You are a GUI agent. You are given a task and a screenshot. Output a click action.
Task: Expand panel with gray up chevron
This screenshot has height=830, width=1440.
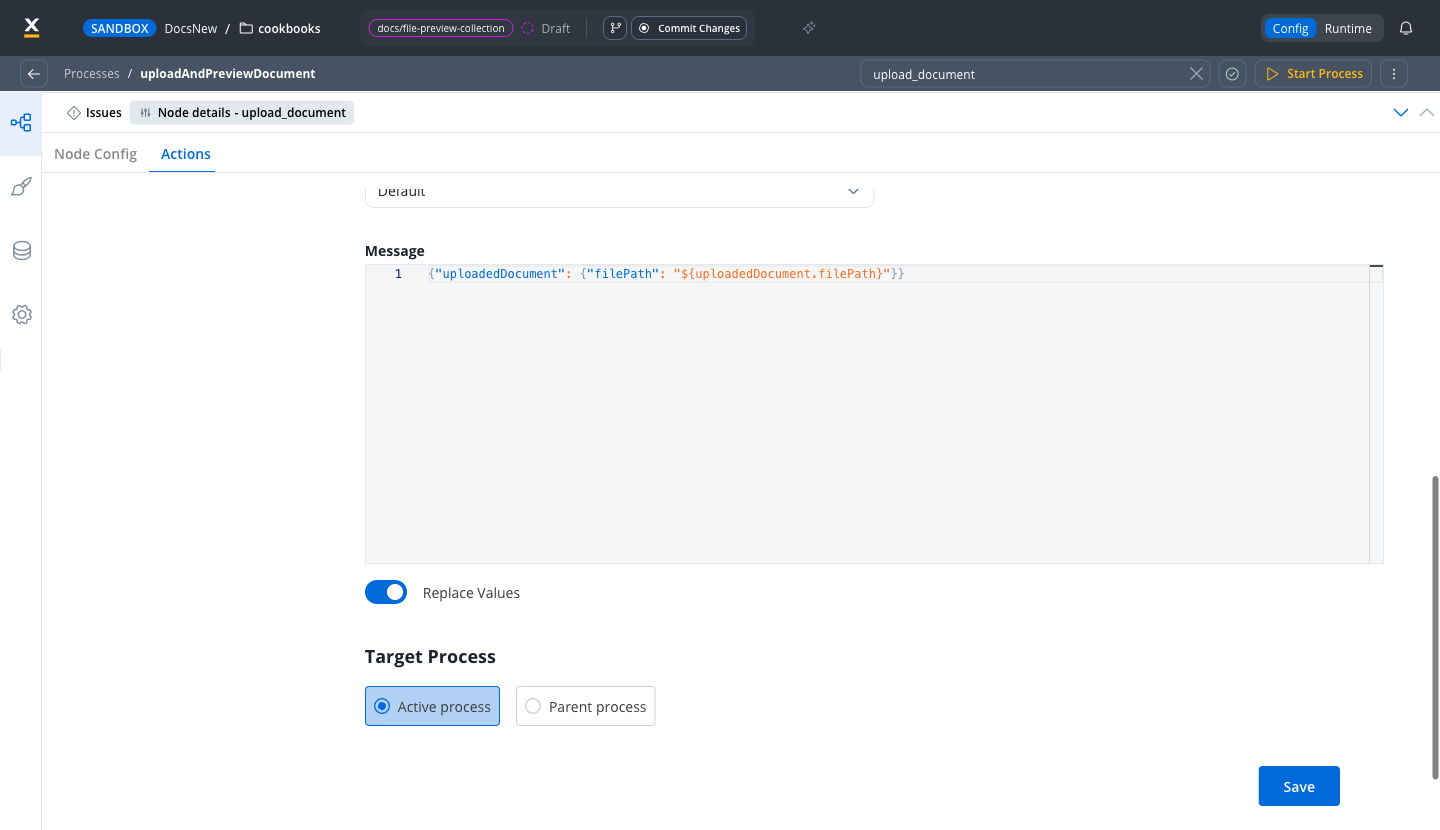point(1427,113)
